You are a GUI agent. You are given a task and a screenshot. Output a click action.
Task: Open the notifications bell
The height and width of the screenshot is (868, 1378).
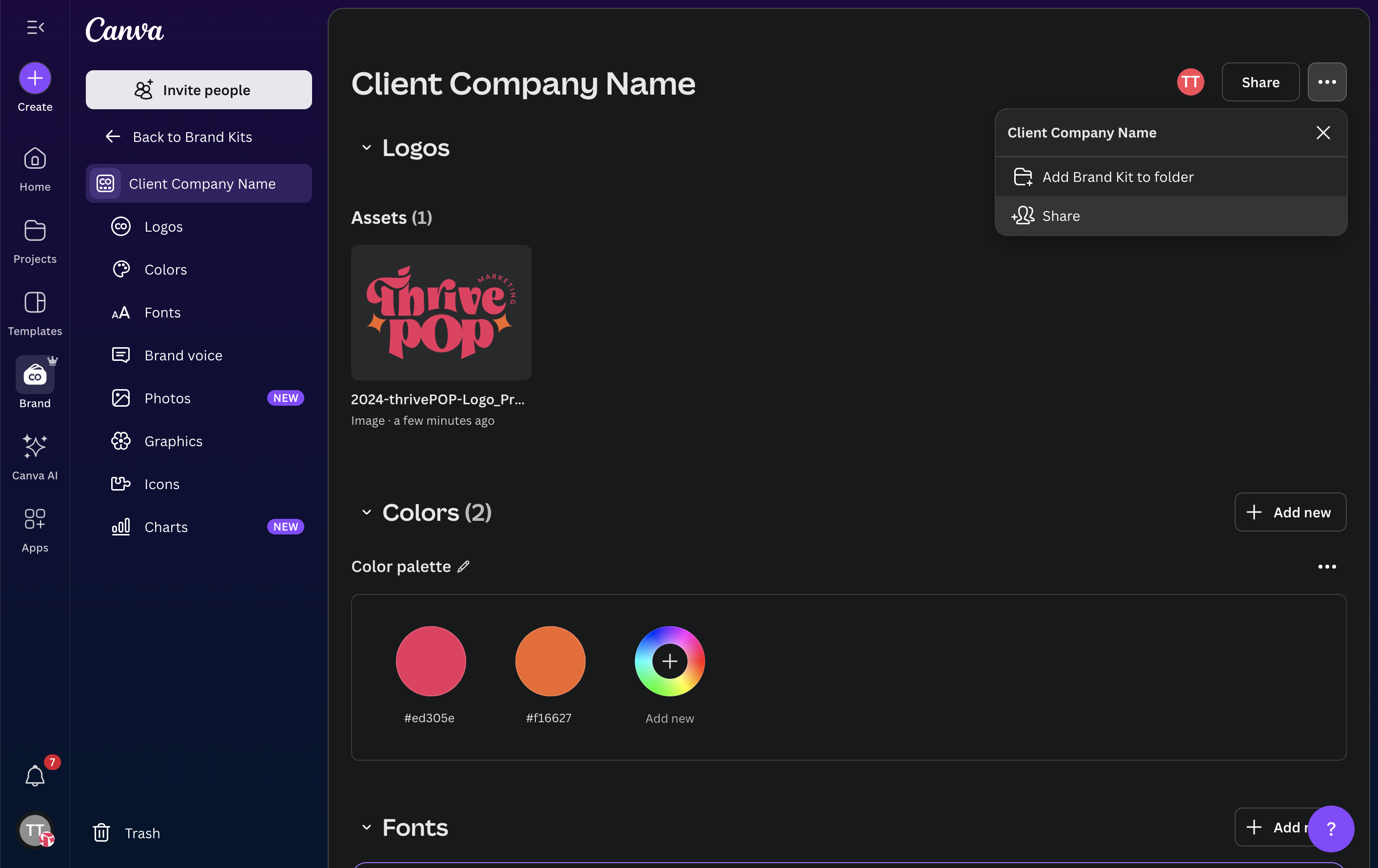(x=35, y=775)
